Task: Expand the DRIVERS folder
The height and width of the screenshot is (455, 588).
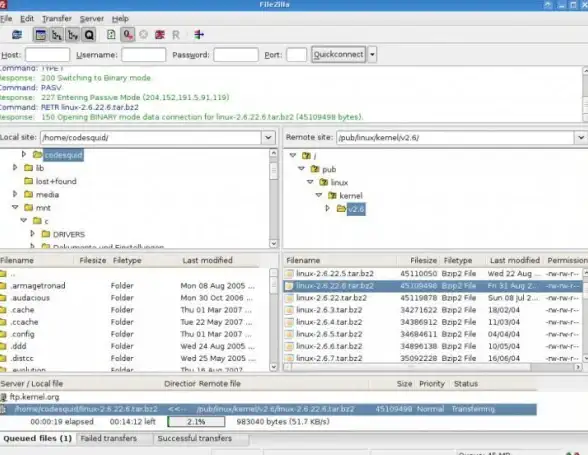Action: (x=32, y=234)
